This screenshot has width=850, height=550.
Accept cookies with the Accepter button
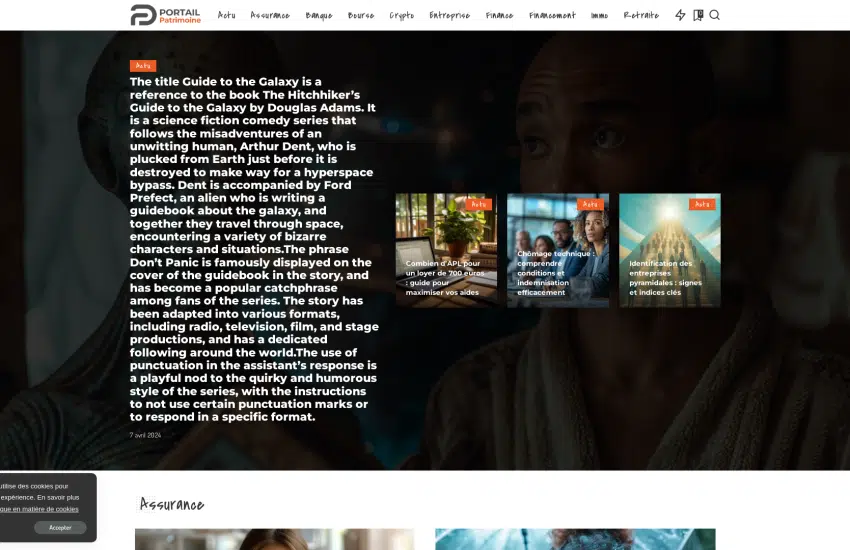(x=60, y=527)
